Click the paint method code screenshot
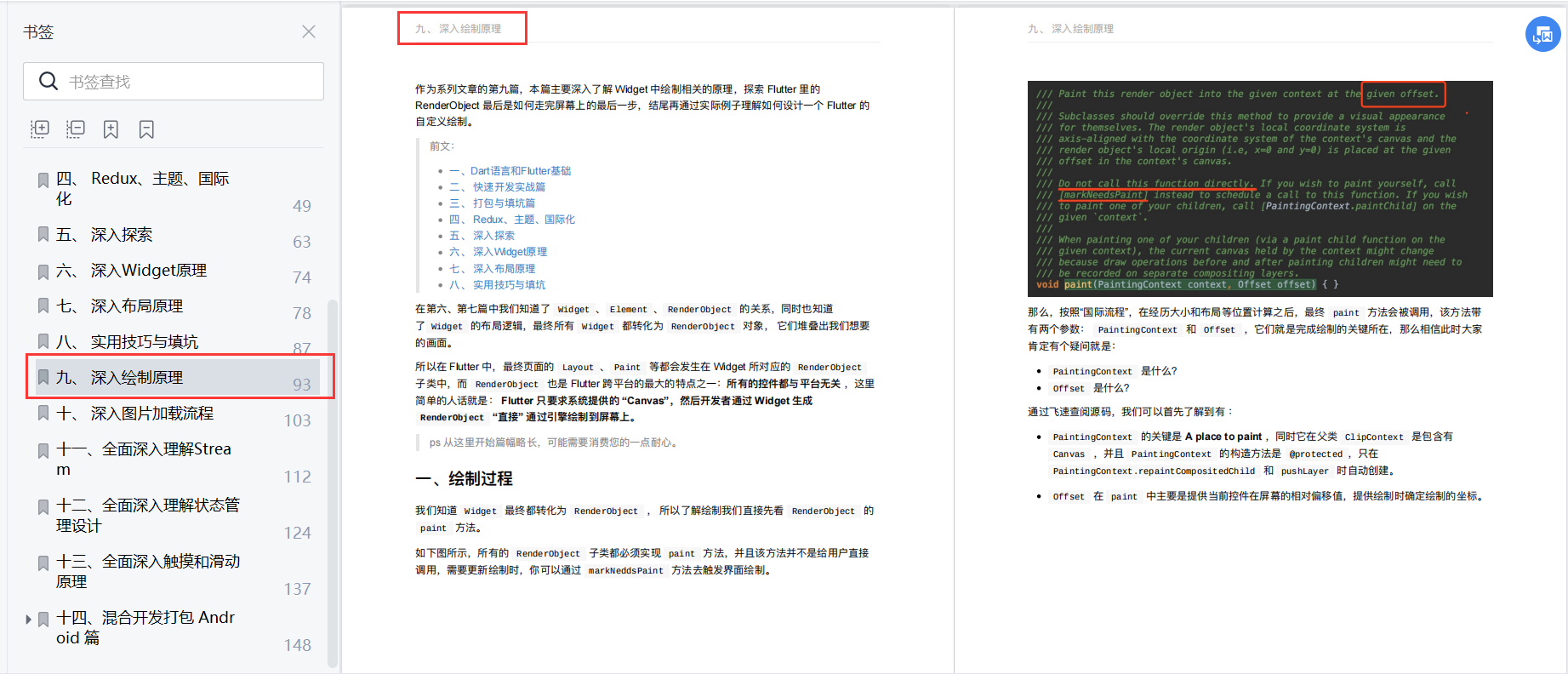Image resolution: width=1568 pixels, height=674 pixels. [1260, 189]
